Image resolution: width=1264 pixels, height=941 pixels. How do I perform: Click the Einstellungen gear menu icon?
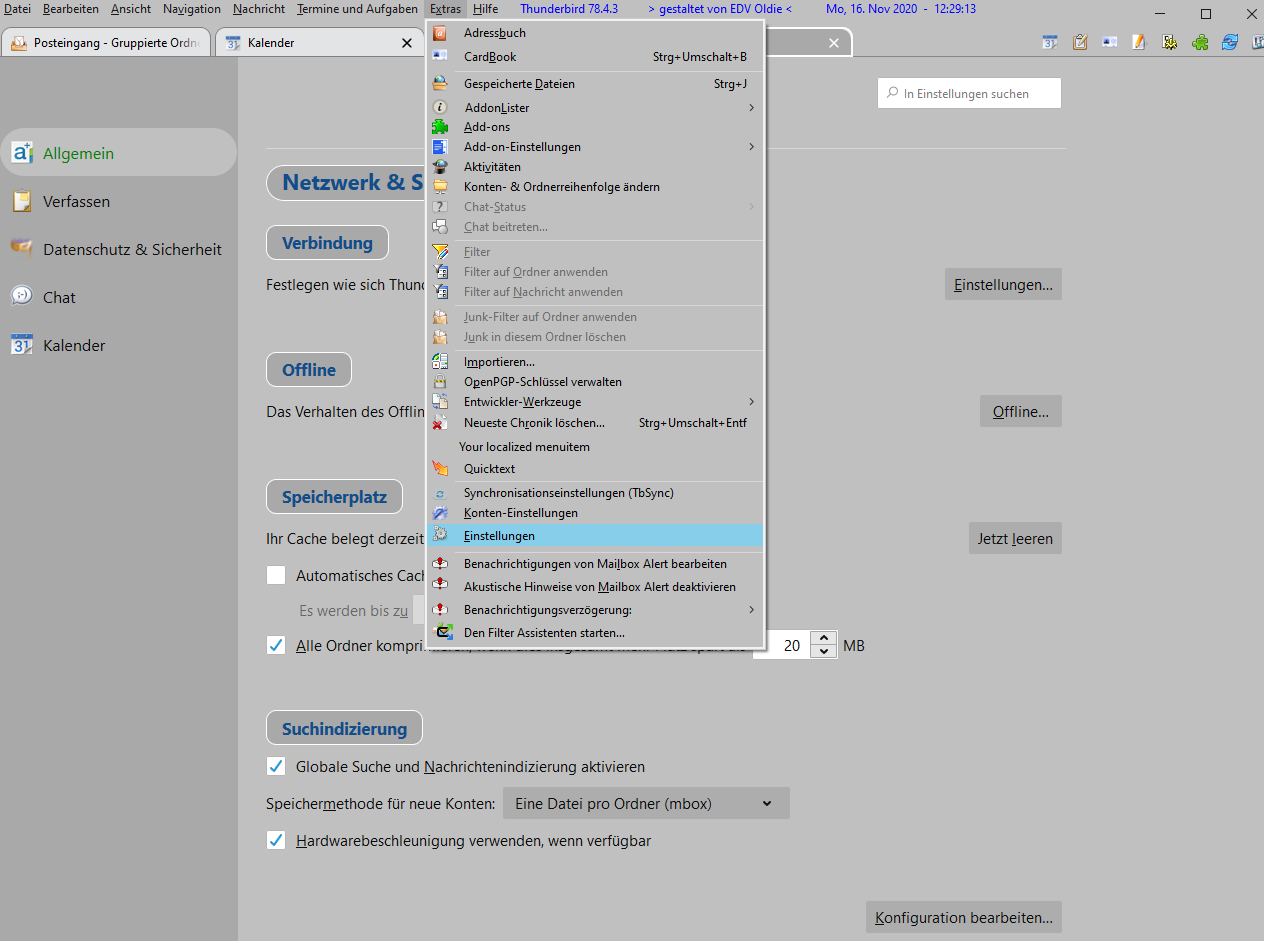coord(440,536)
